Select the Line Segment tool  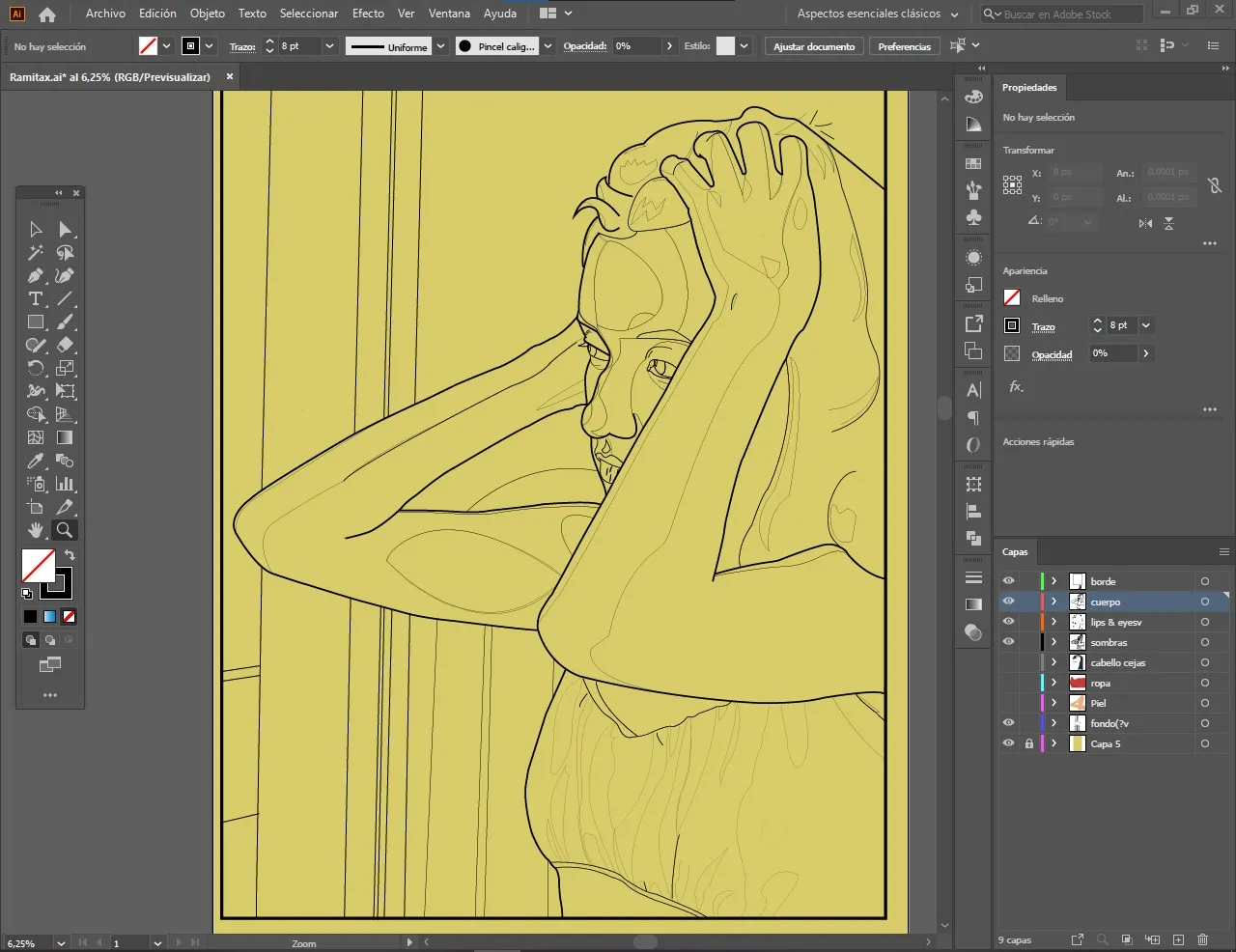point(65,298)
